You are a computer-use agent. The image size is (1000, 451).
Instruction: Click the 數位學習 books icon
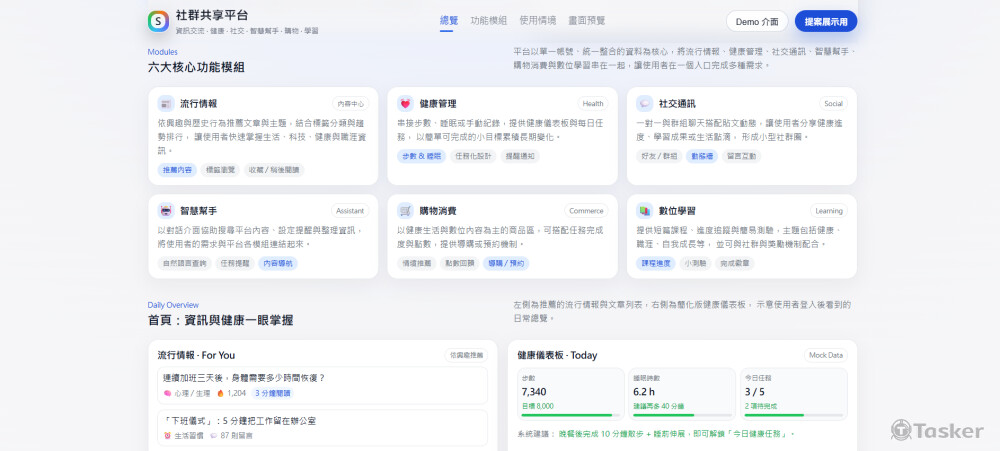[645, 211]
